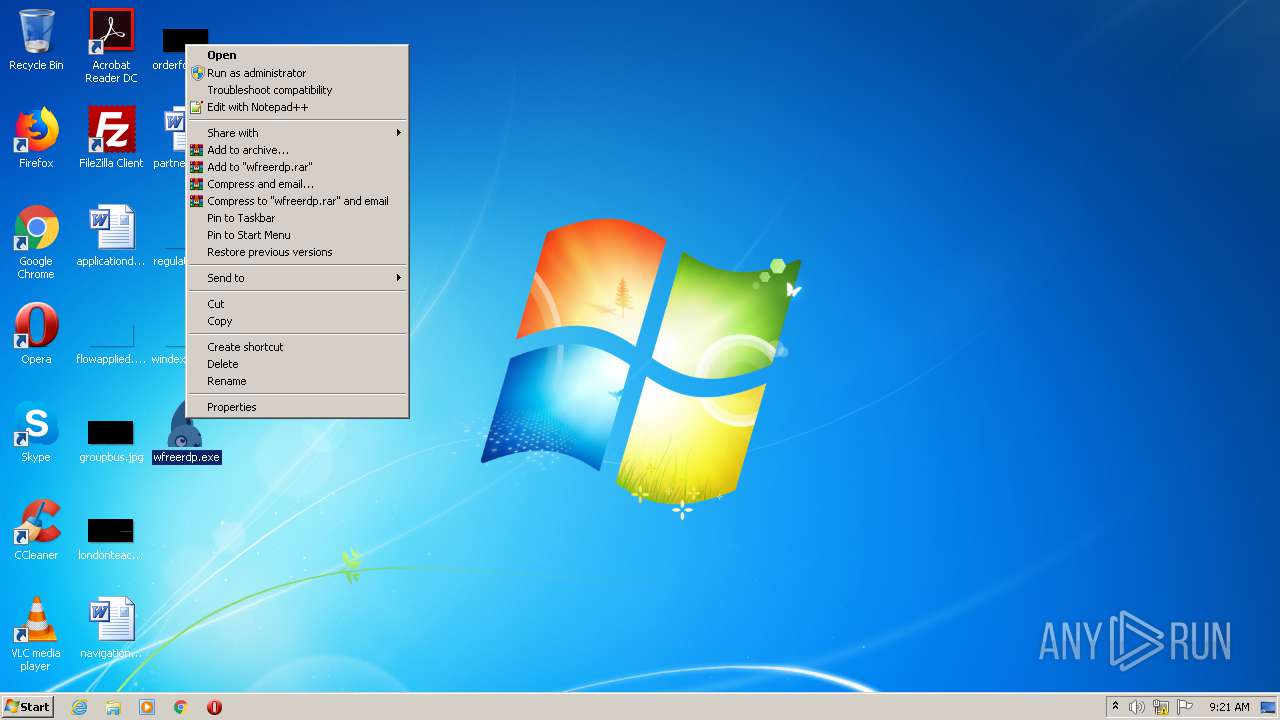Choose Run as administrator
The width and height of the screenshot is (1280, 720).
pyautogui.click(x=297, y=73)
